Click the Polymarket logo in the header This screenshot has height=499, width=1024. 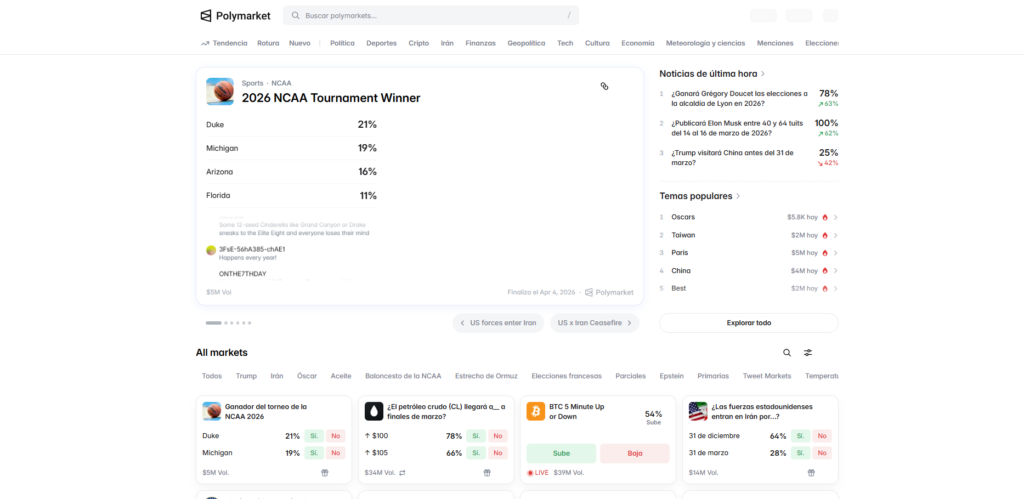point(235,15)
